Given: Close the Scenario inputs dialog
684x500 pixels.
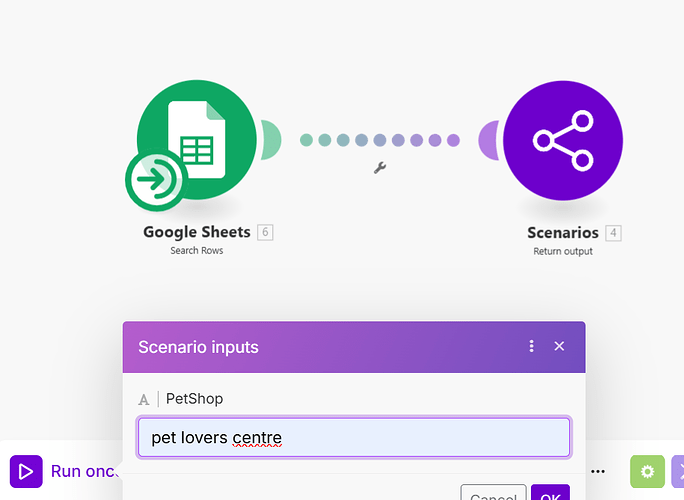Looking at the screenshot, I should (x=559, y=346).
